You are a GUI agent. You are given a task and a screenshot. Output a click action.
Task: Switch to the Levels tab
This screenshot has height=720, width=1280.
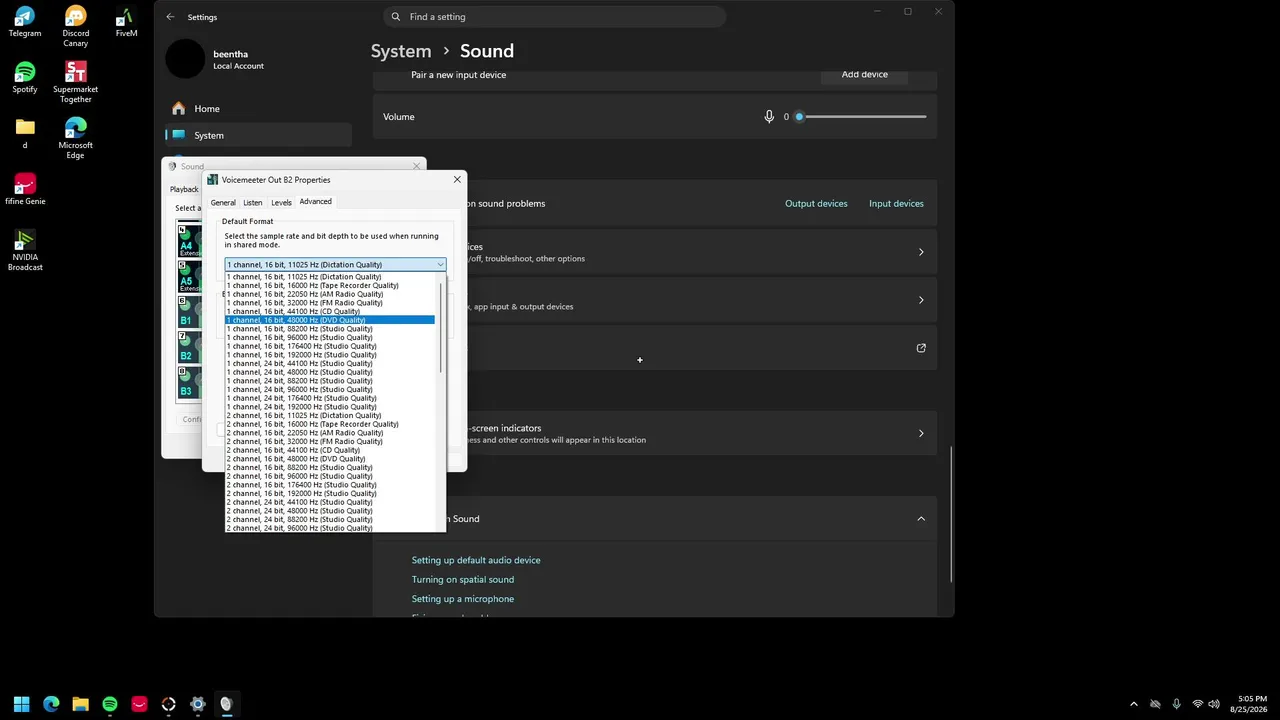click(281, 202)
